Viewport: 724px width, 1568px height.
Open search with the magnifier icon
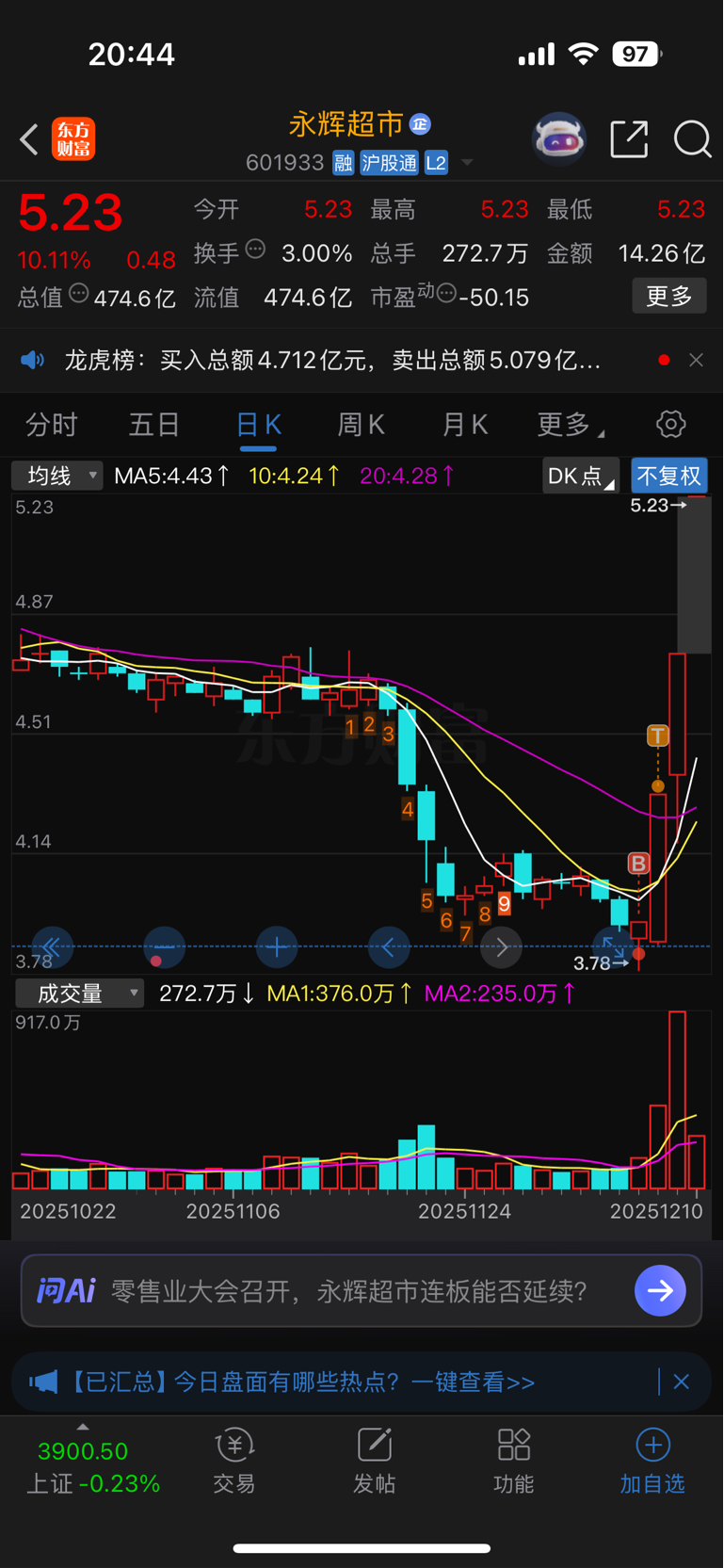[x=693, y=139]
